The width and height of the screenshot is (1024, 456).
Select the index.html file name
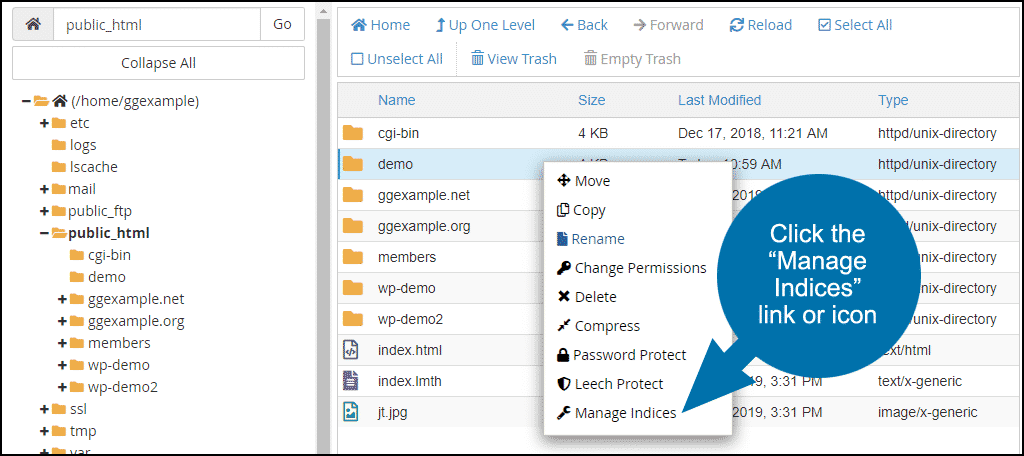coord(409,350)
